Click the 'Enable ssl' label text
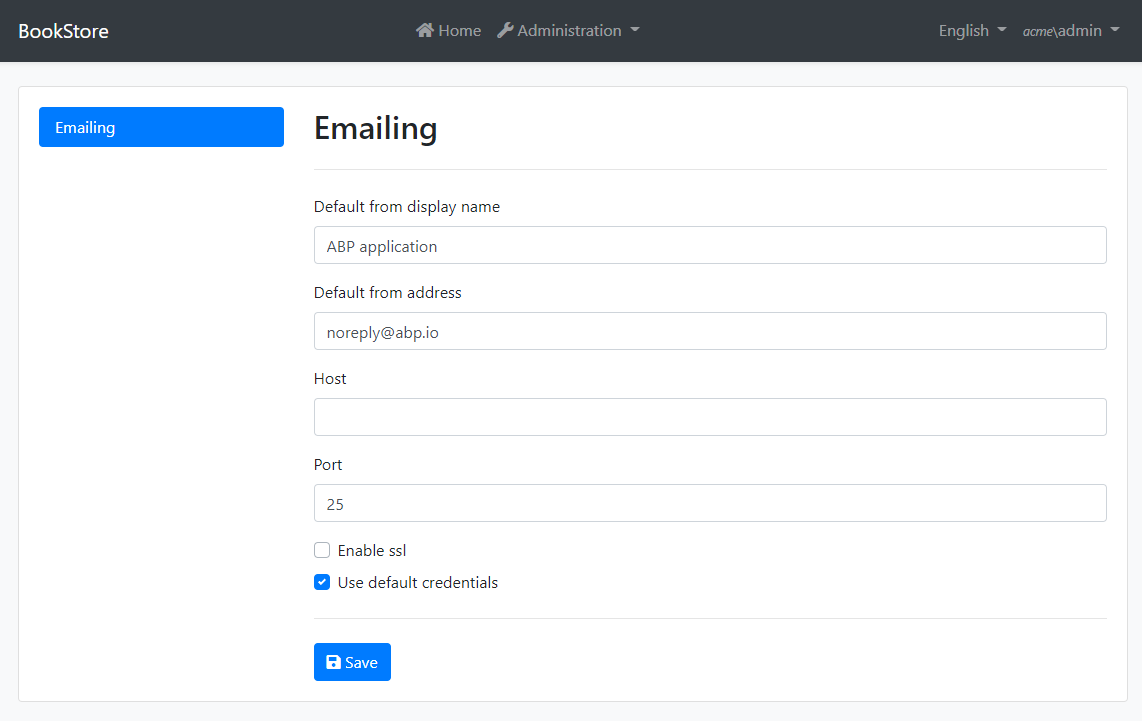1142x721 pixels. 372,550
